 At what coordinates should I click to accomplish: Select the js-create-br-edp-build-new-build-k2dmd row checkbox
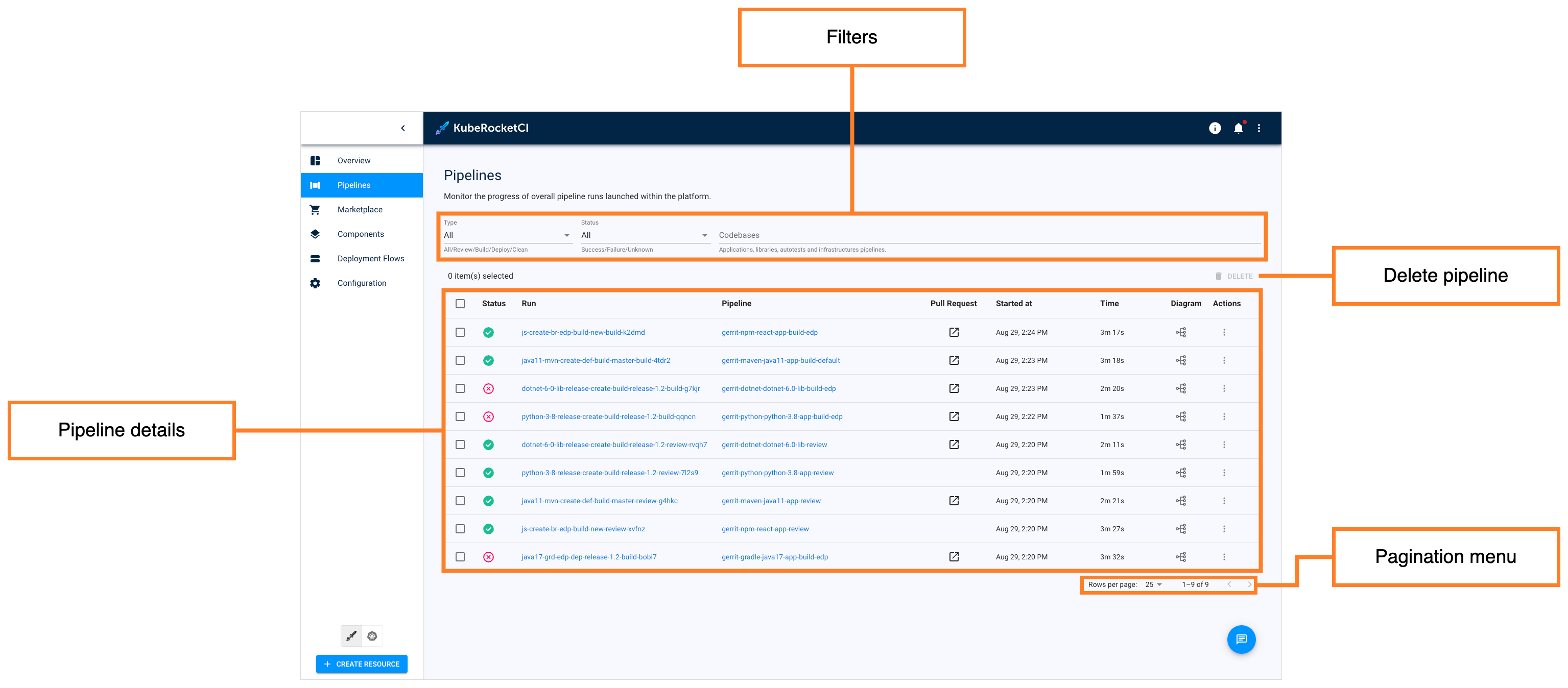[x=460, y=332]
